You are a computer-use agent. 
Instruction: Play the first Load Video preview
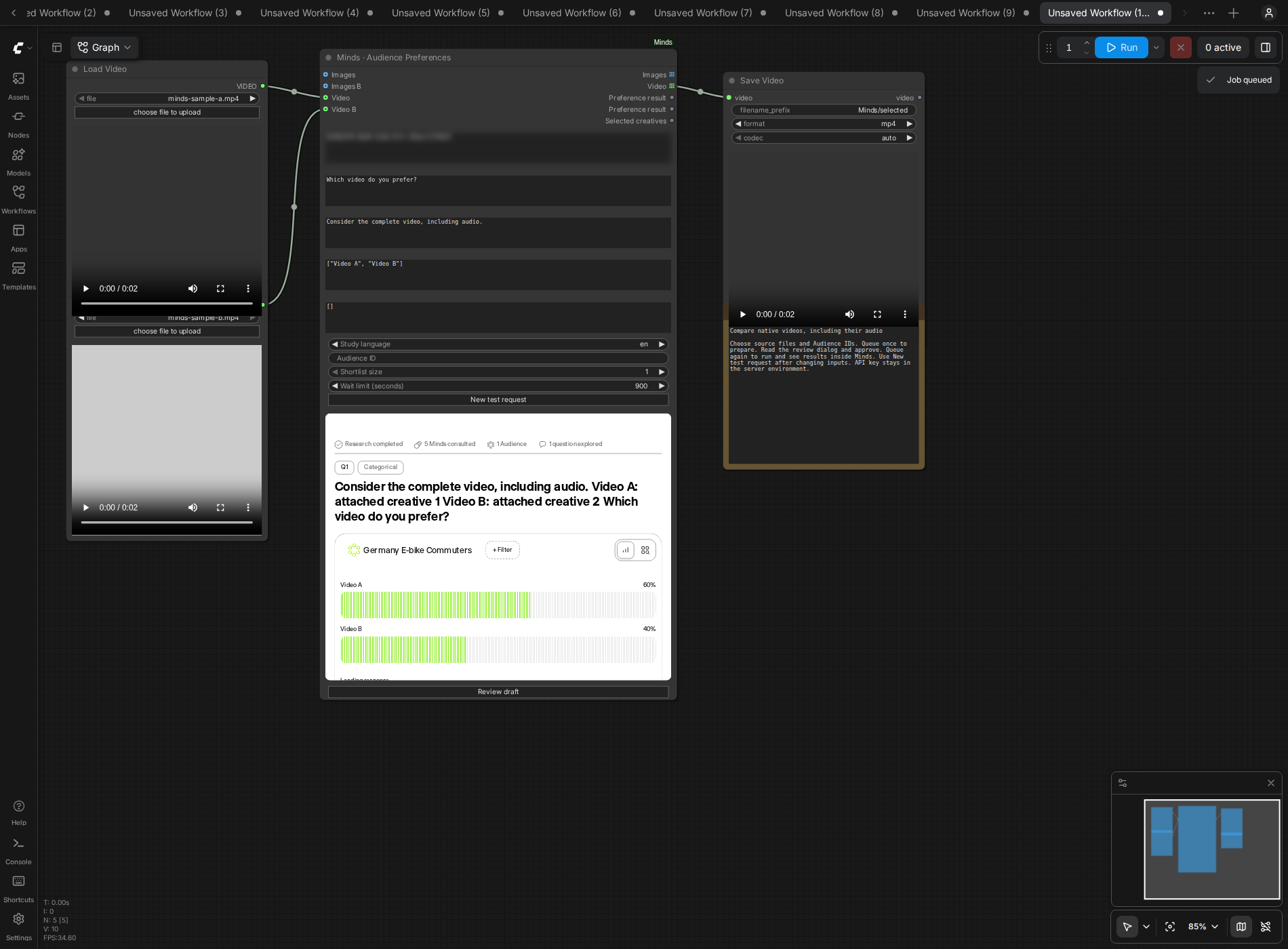pos(86,289)
